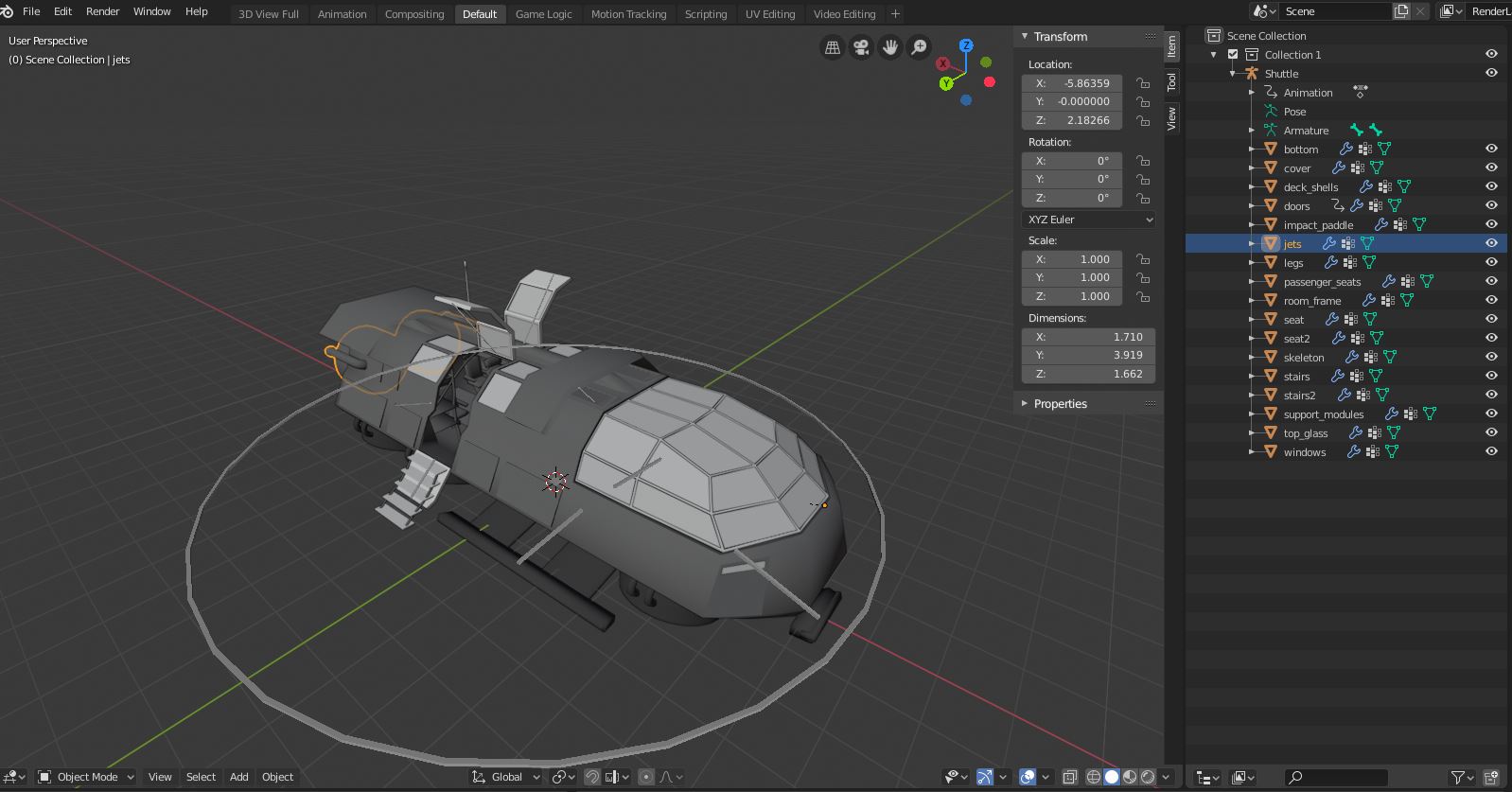Open the Global transform orientation dropdown

pyautogui.click(x=506, y=777)
